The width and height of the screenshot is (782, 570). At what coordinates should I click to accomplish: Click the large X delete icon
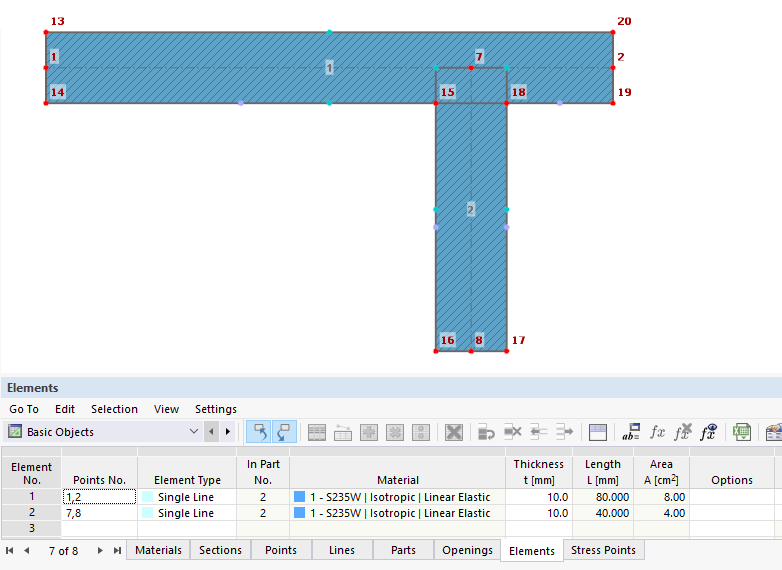(454, 432)
